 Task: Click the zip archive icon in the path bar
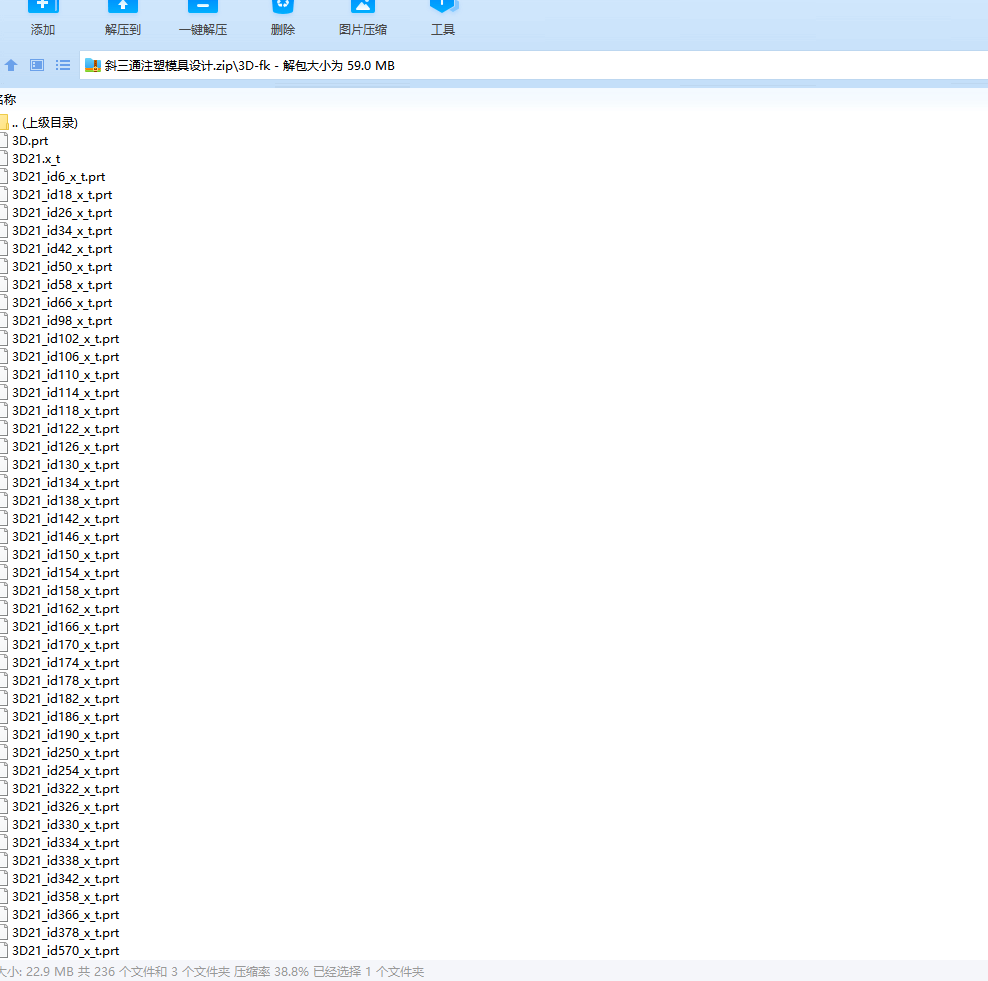click(x=93, y=66)
